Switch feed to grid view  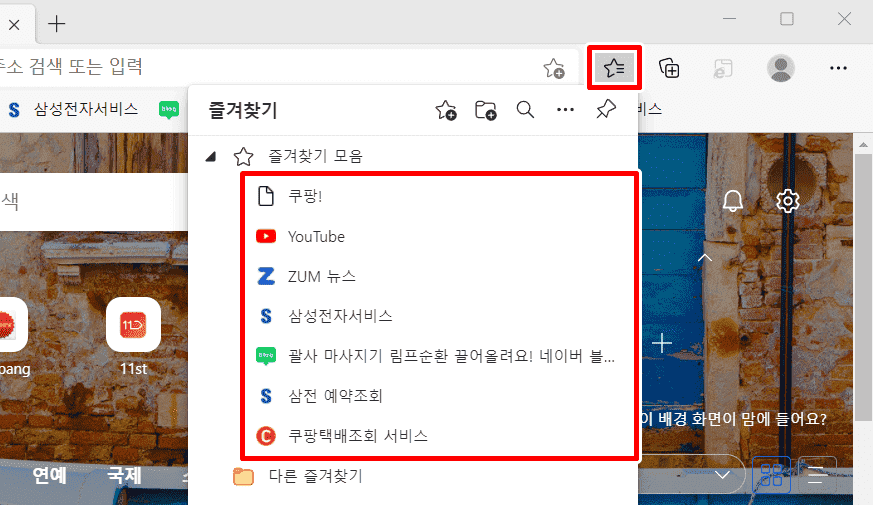[772, 475]
